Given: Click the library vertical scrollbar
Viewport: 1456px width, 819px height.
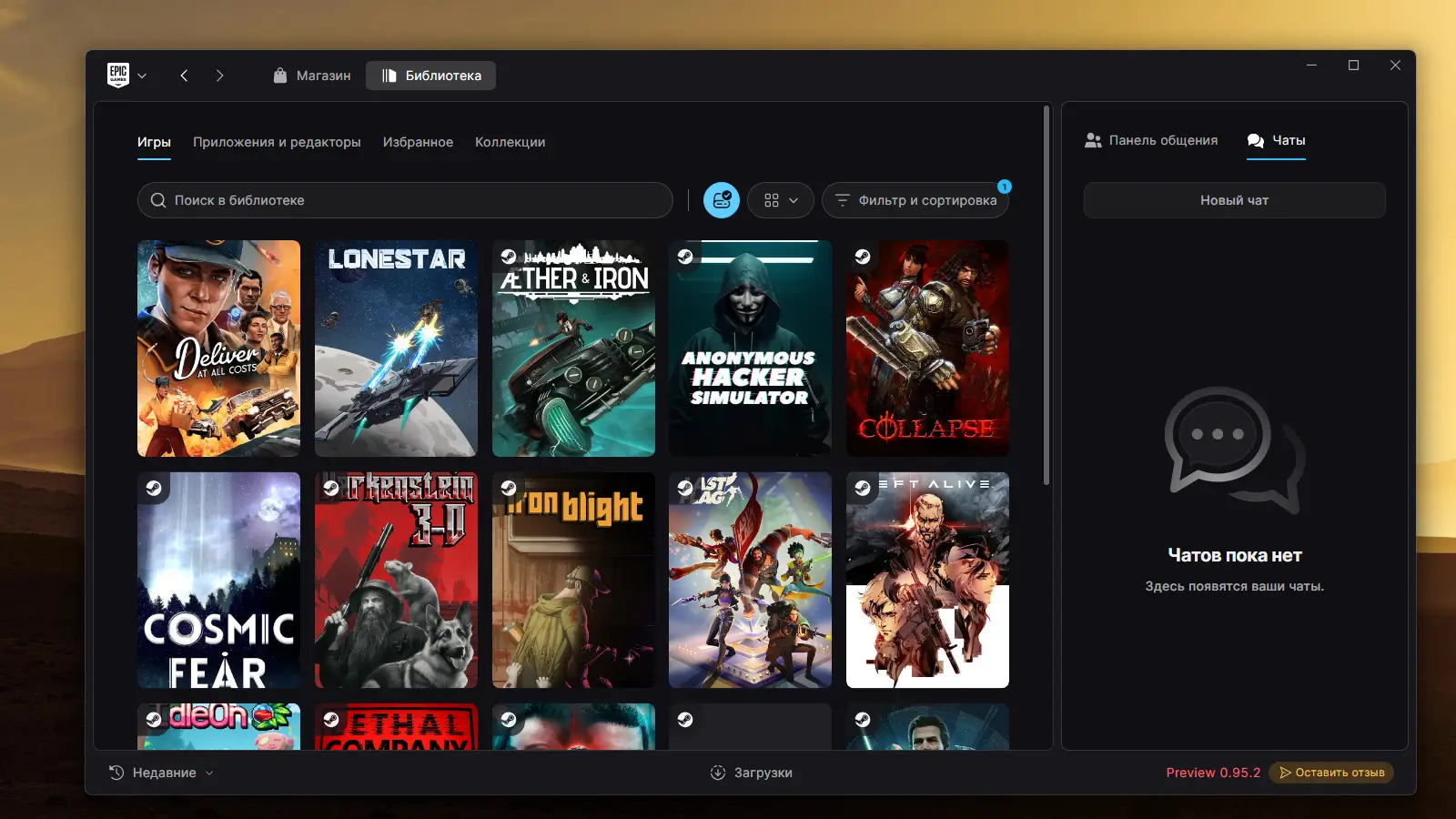Looking at the screenshot, I should 1046,296.
